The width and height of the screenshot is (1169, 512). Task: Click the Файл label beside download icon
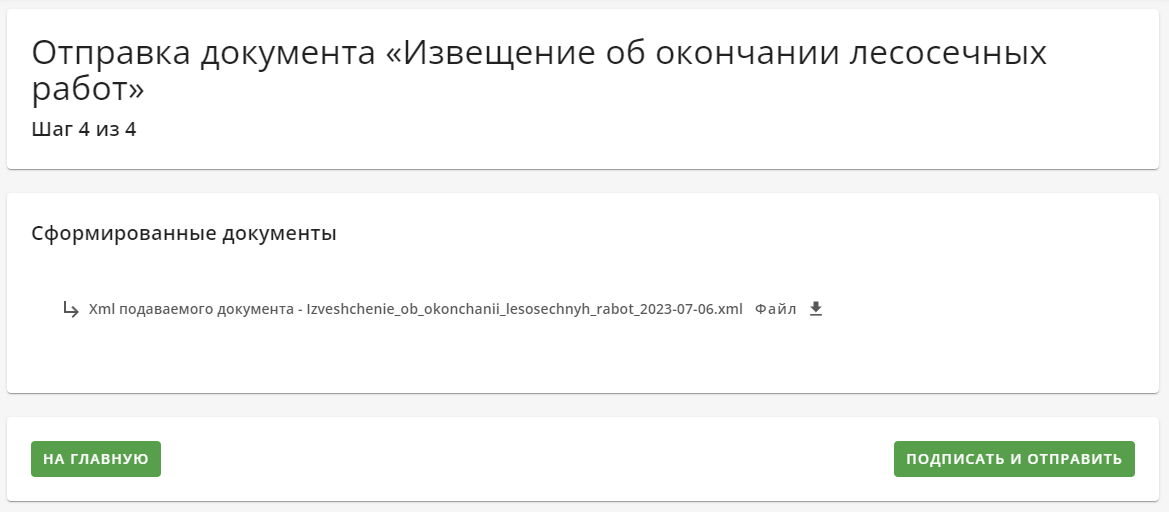coord(775,309)
